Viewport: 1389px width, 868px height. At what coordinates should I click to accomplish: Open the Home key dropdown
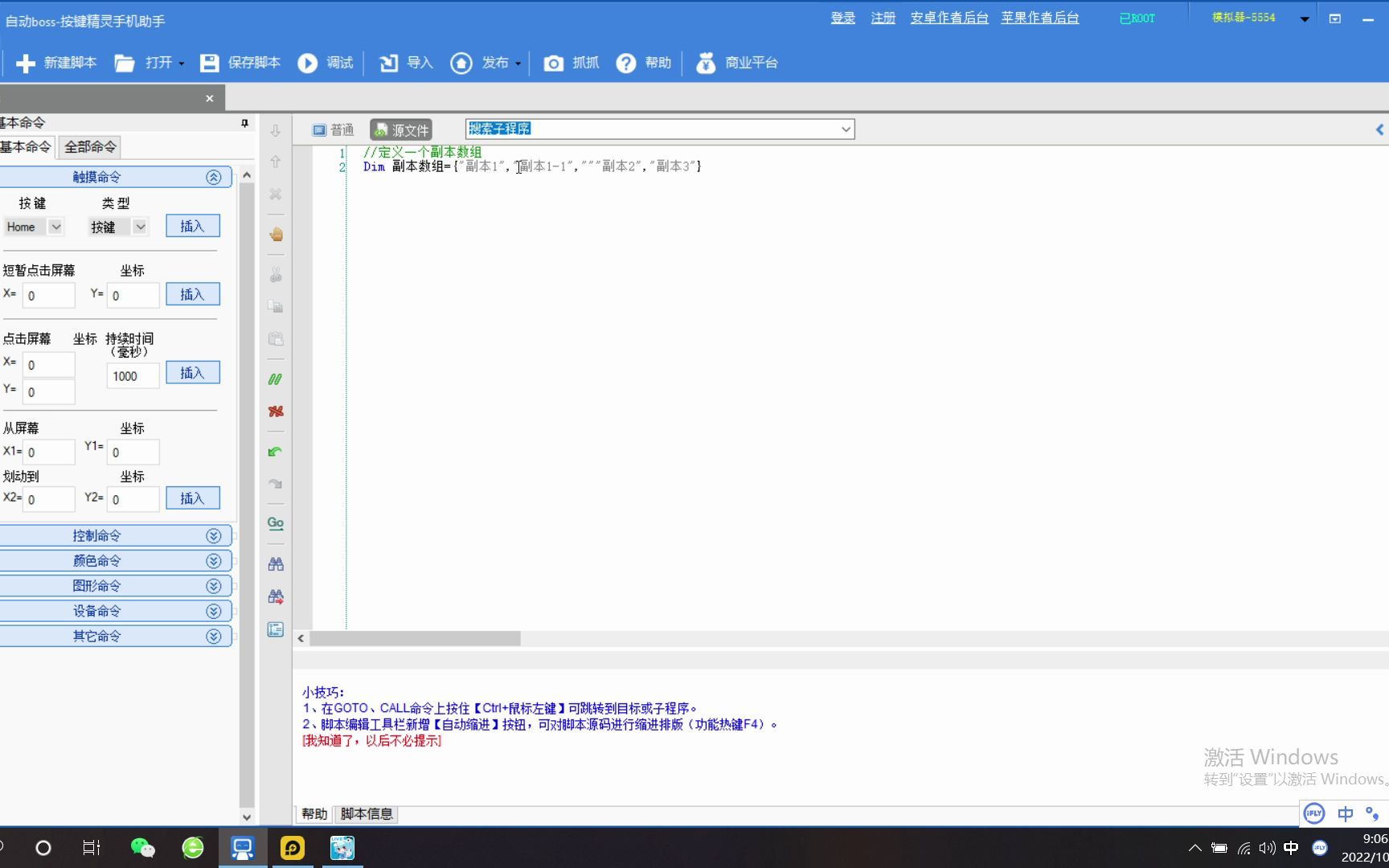55,227
